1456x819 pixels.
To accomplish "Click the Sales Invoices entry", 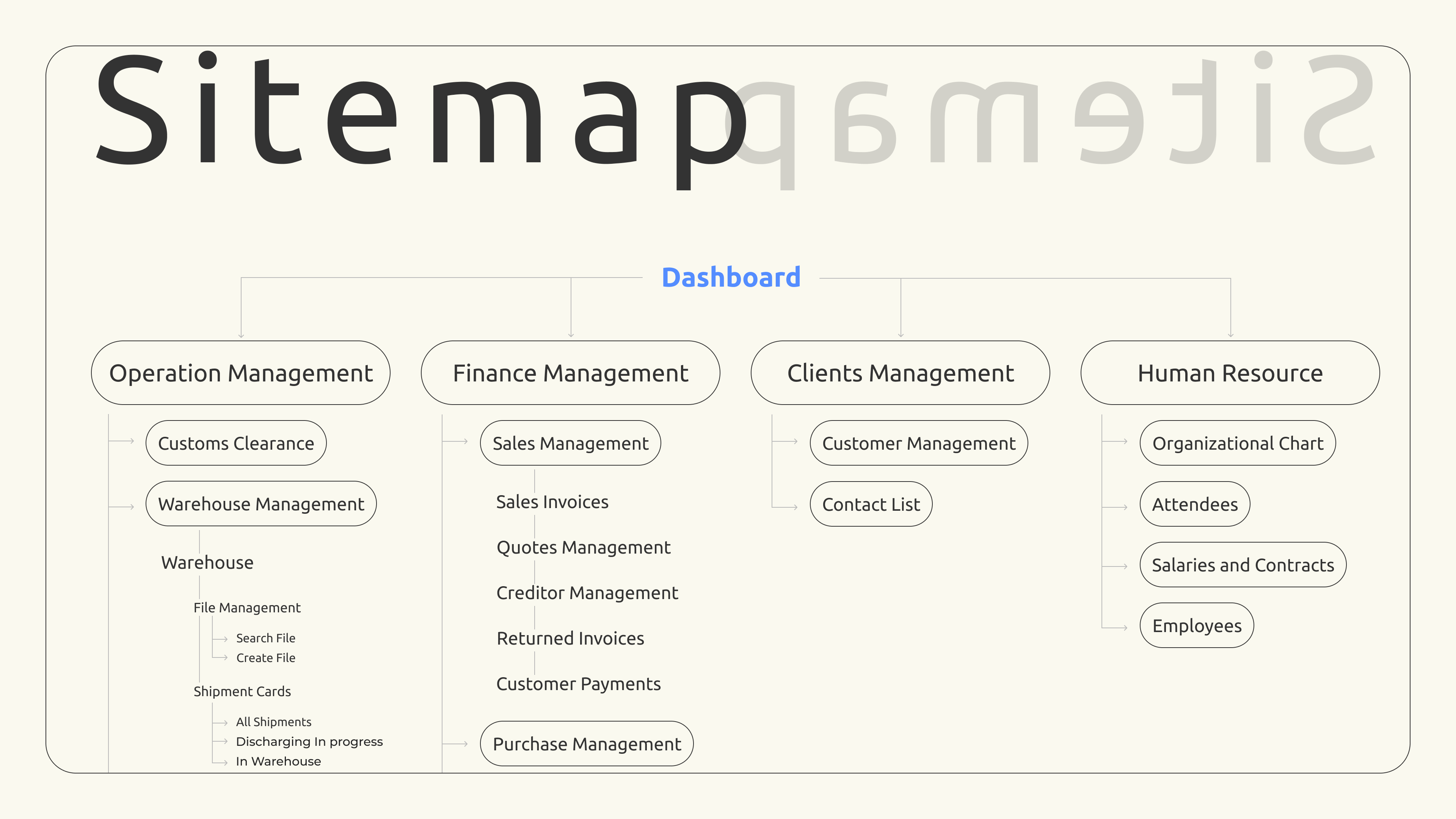I will [x=552, y=502].
